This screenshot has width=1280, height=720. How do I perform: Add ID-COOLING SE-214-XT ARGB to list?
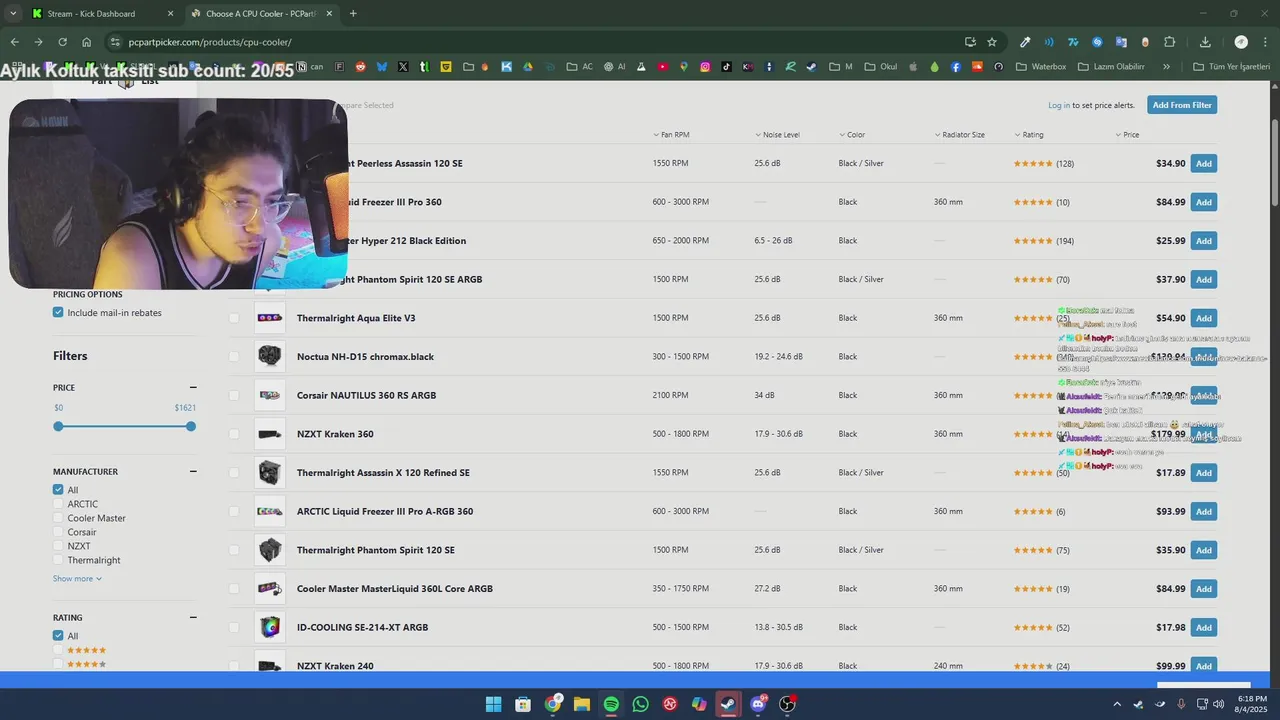click(1204, 628)
